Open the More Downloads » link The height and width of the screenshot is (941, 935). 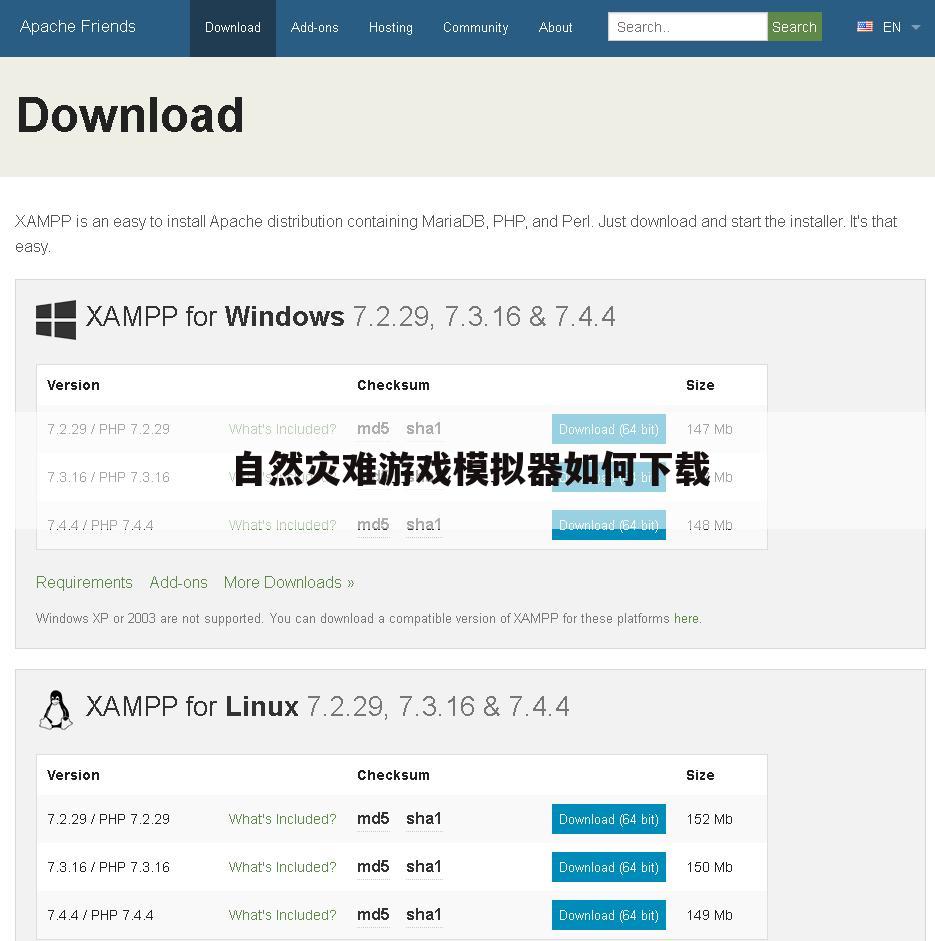289,583
